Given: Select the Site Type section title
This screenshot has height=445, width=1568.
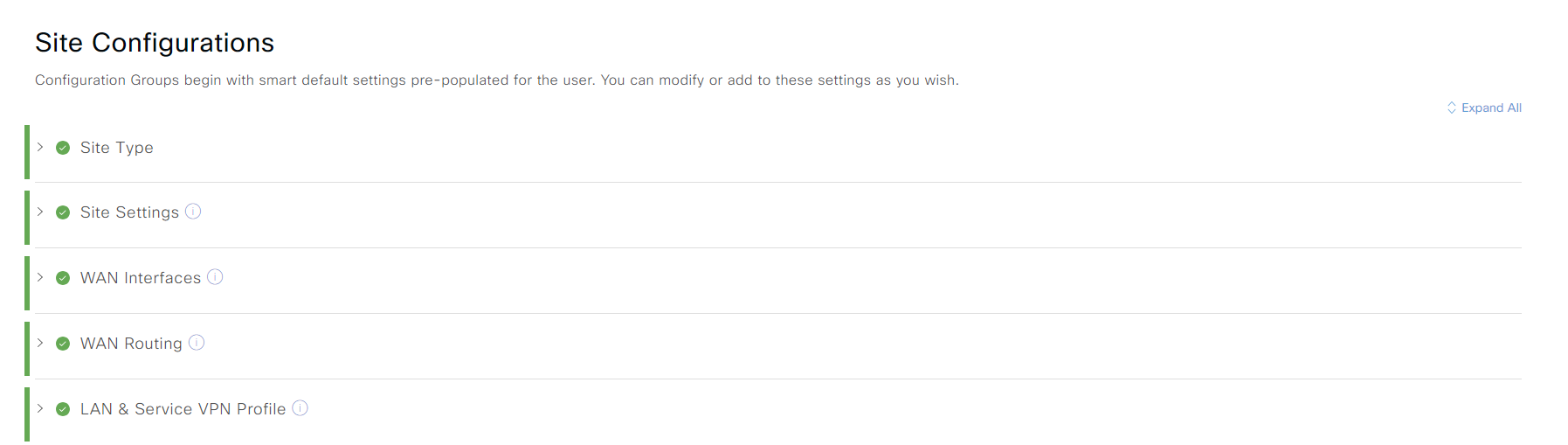Looking at the screenshot, I should 117,148.
